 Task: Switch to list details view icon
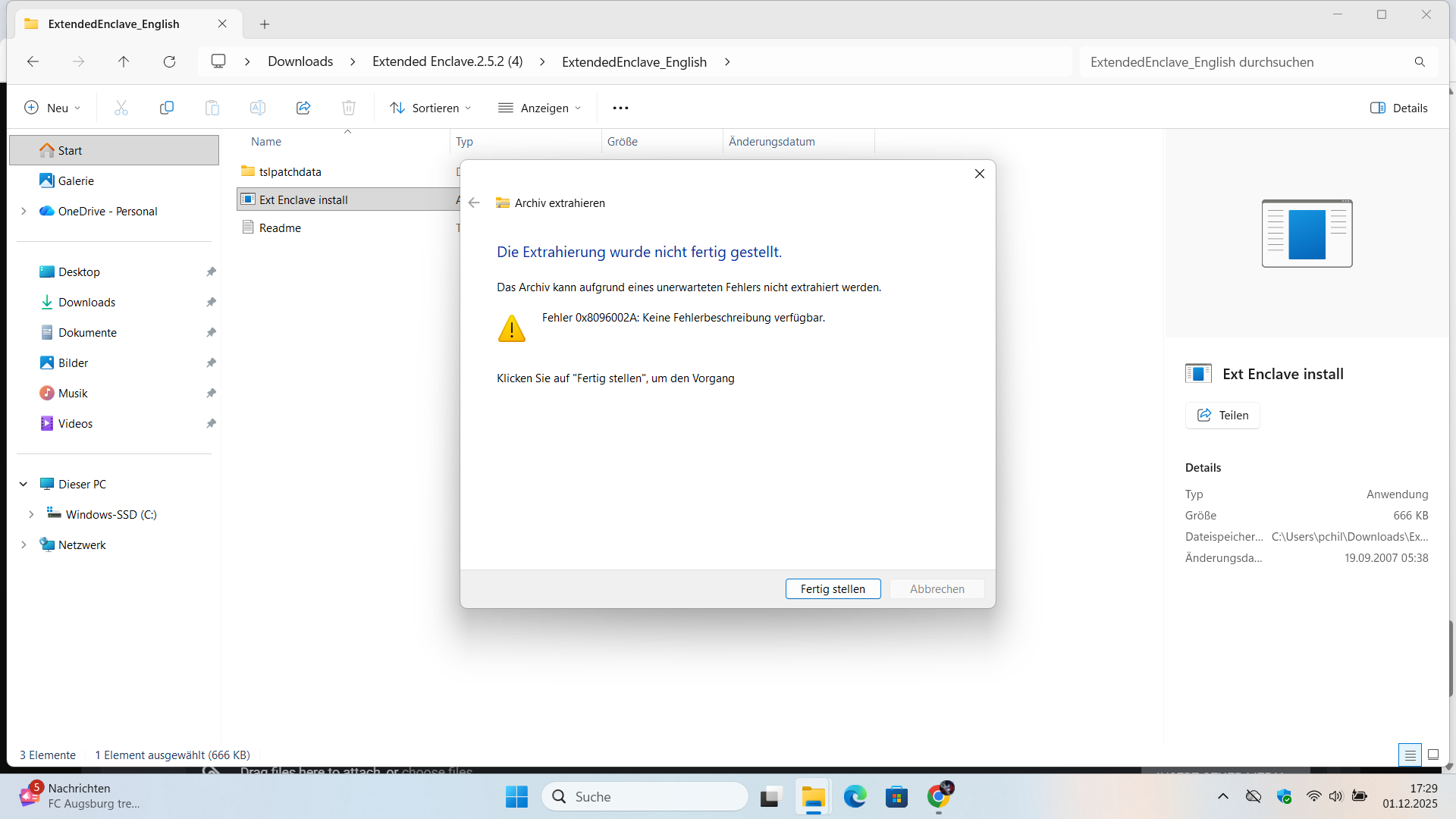pos(1410,755)
